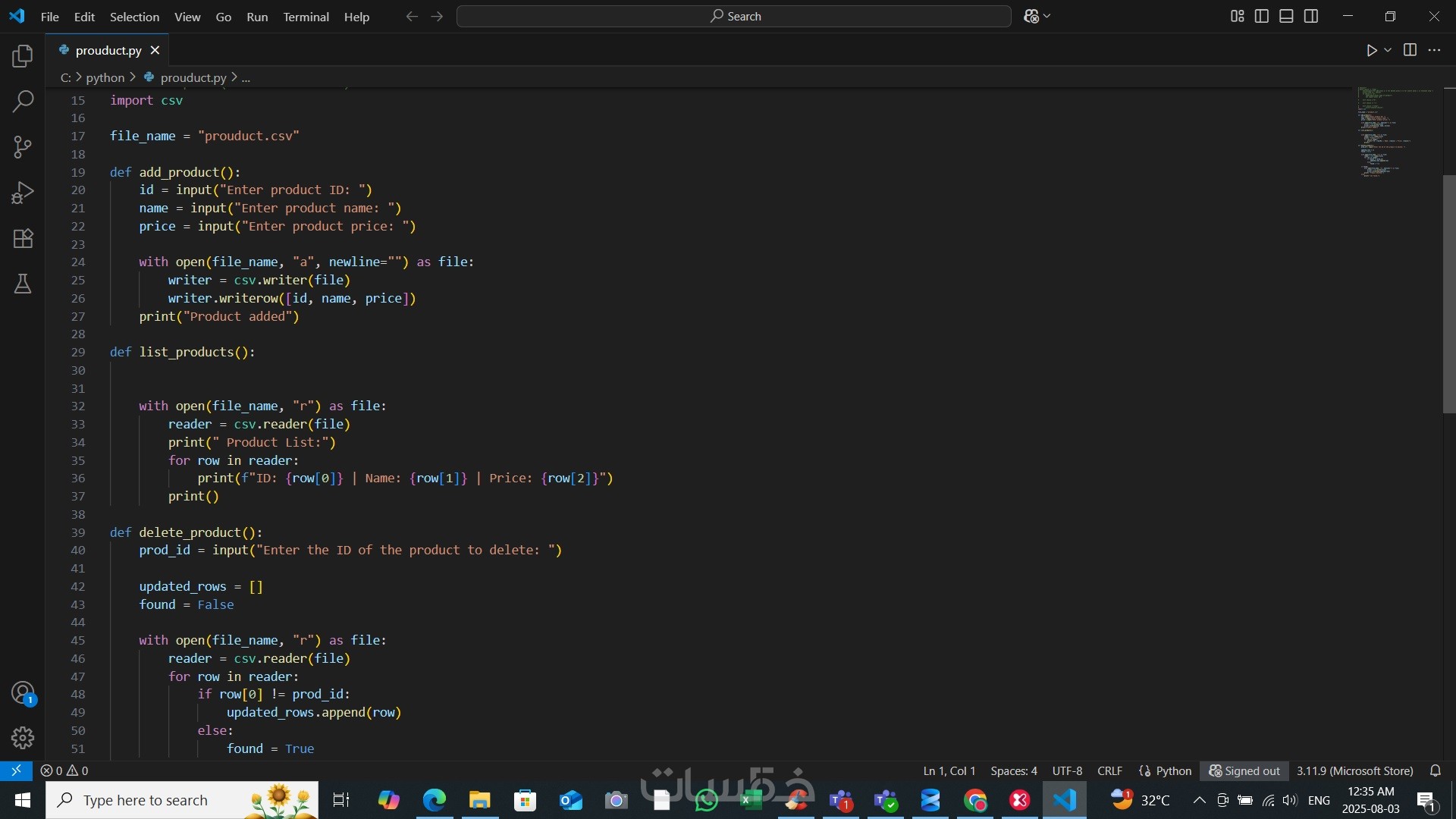Screen dimensions: 1456x819
Task: Open the Search view in activity bar
Action: tap(23, 102)
